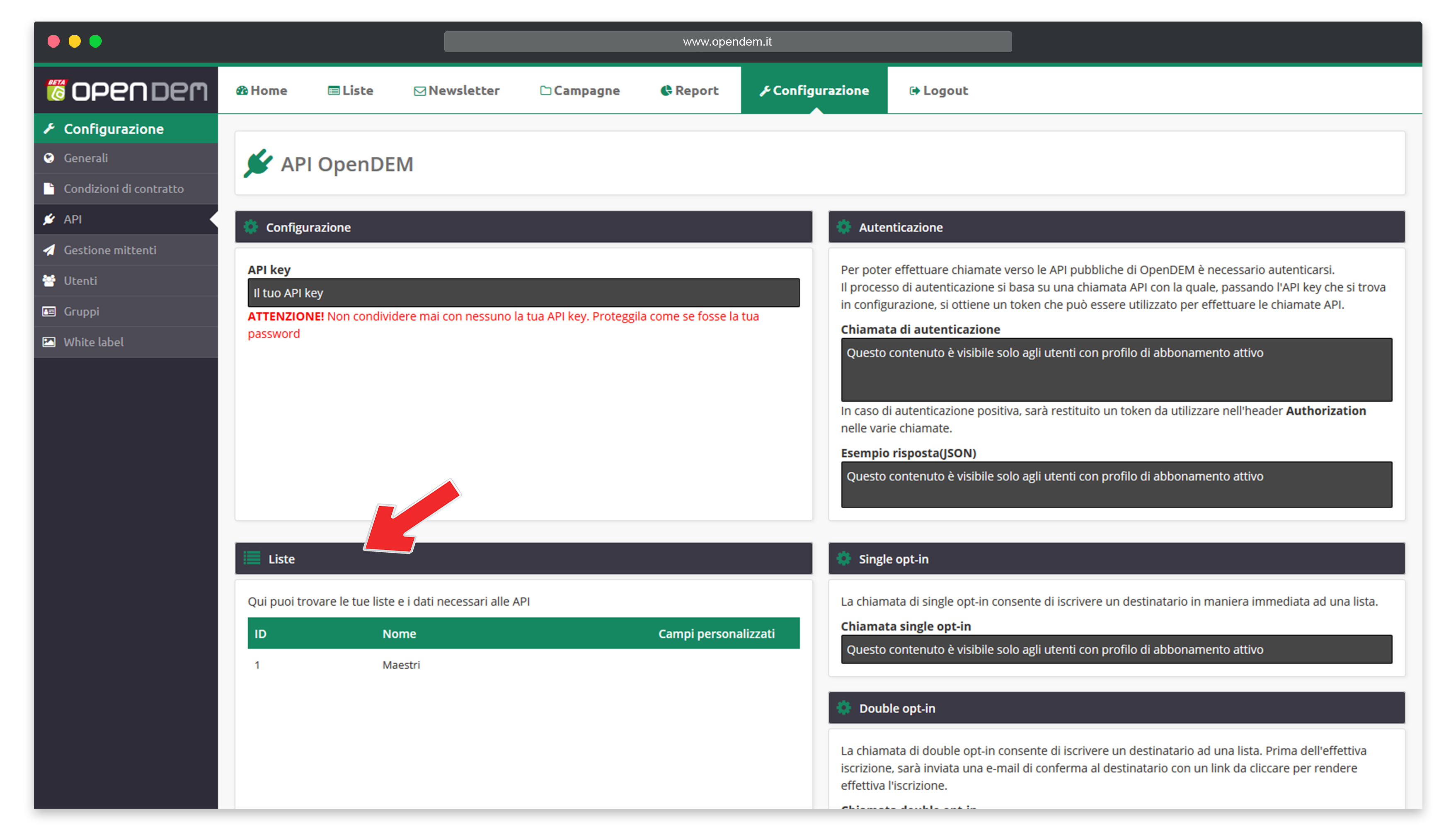Click the Chiamata di autenticazione code box

click(x=1116, y=369)
